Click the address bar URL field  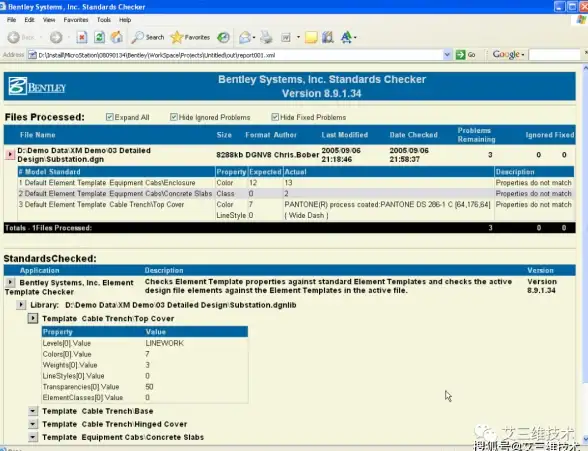point(240,55)
